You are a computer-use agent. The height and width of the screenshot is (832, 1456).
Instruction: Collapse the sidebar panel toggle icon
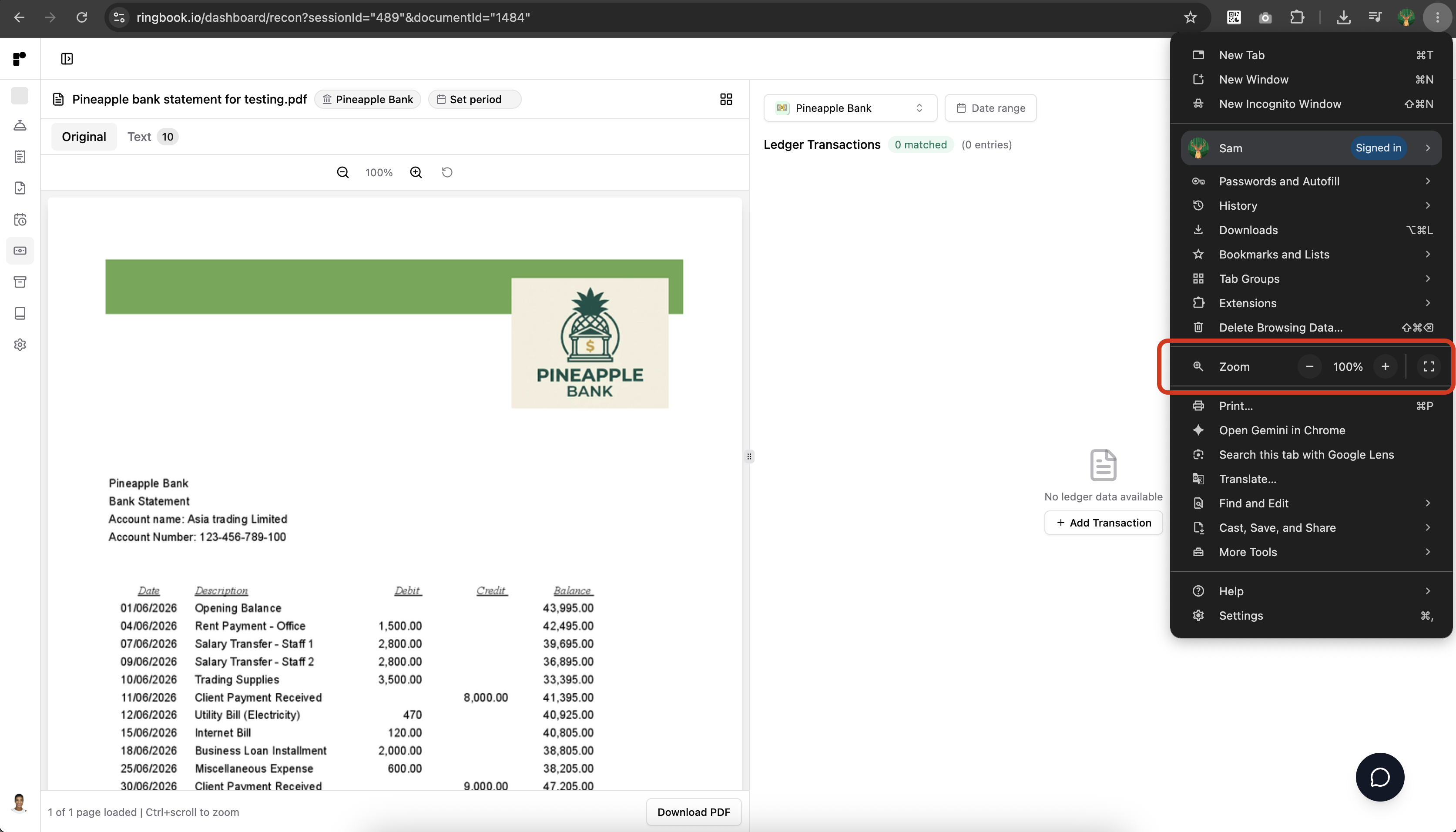click(67, 59)
